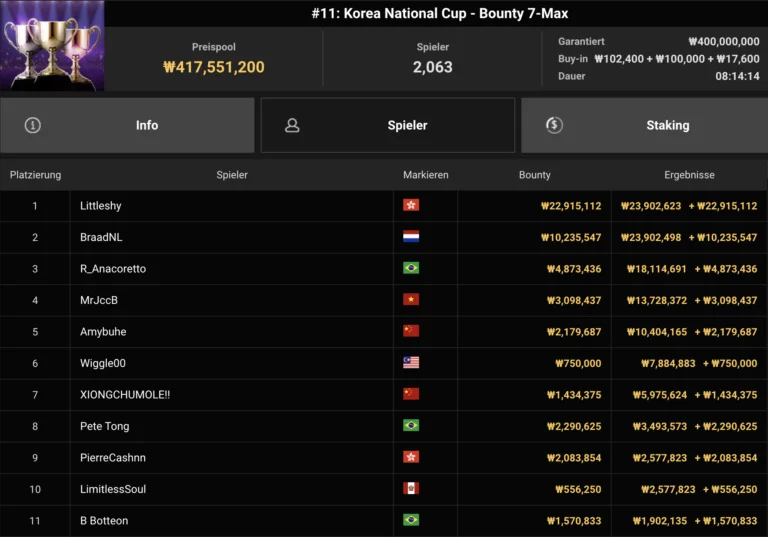Click the player count 2,063

[432, 67]
